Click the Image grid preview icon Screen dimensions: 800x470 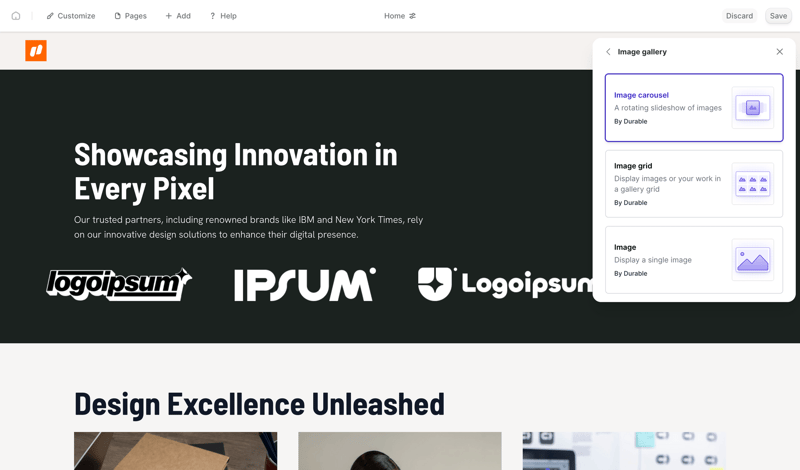tap(752, 184)
